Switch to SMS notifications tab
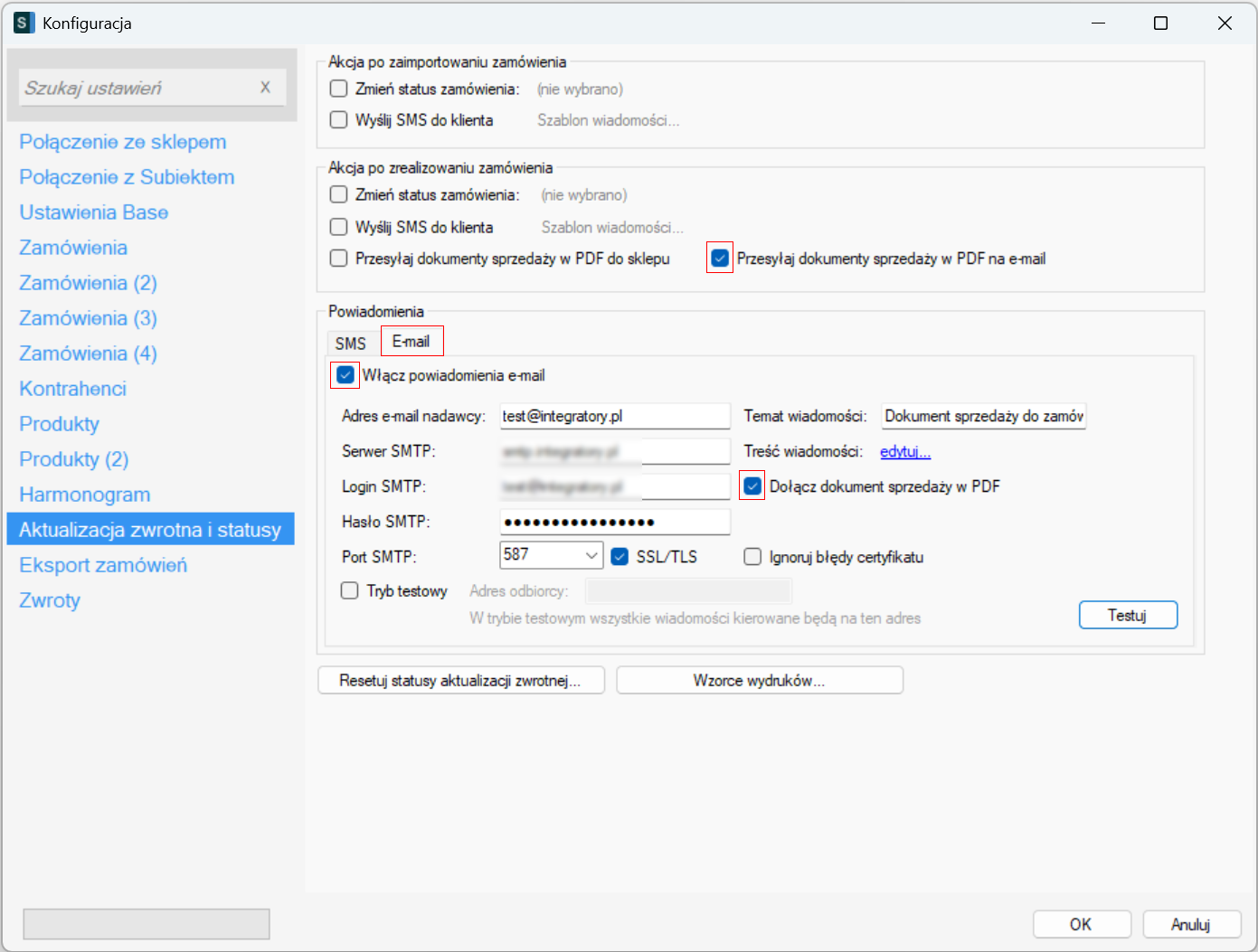This screenshot has height=952, width=1258. (x=351, y=344)
